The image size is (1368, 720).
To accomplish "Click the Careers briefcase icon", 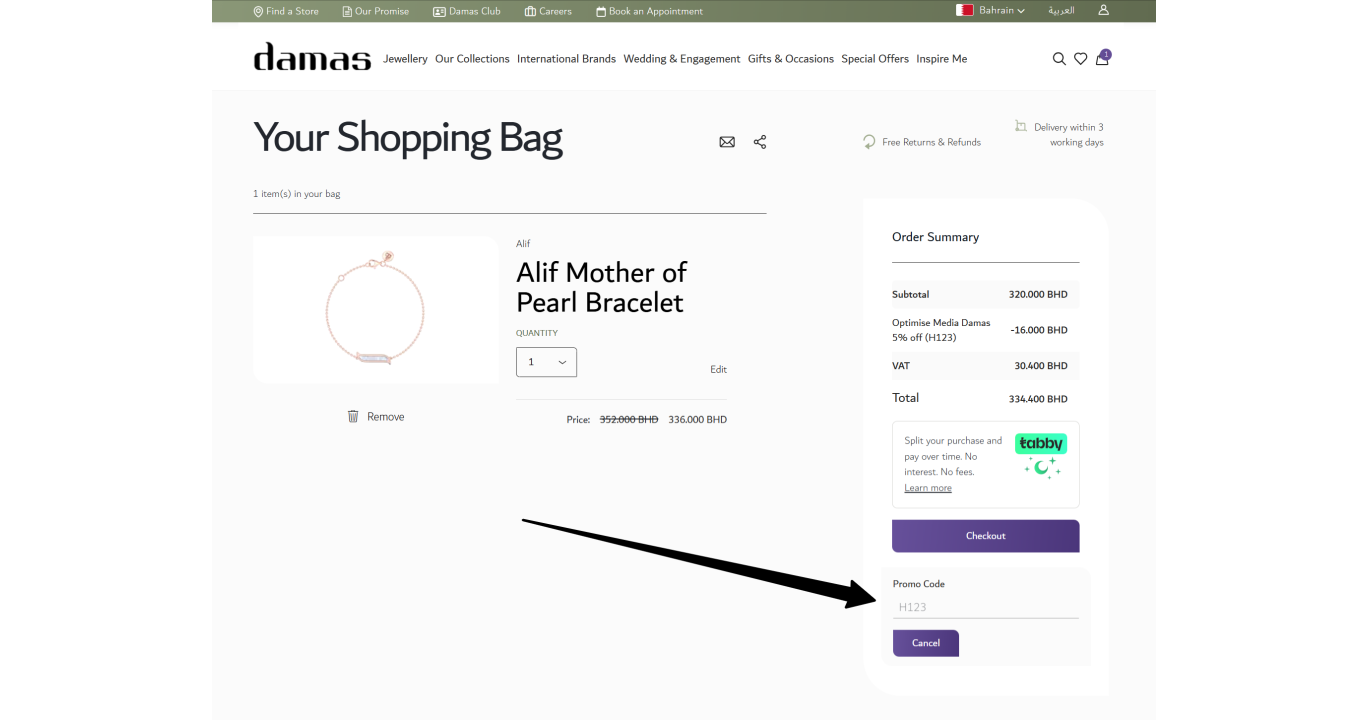I will 530,11.
